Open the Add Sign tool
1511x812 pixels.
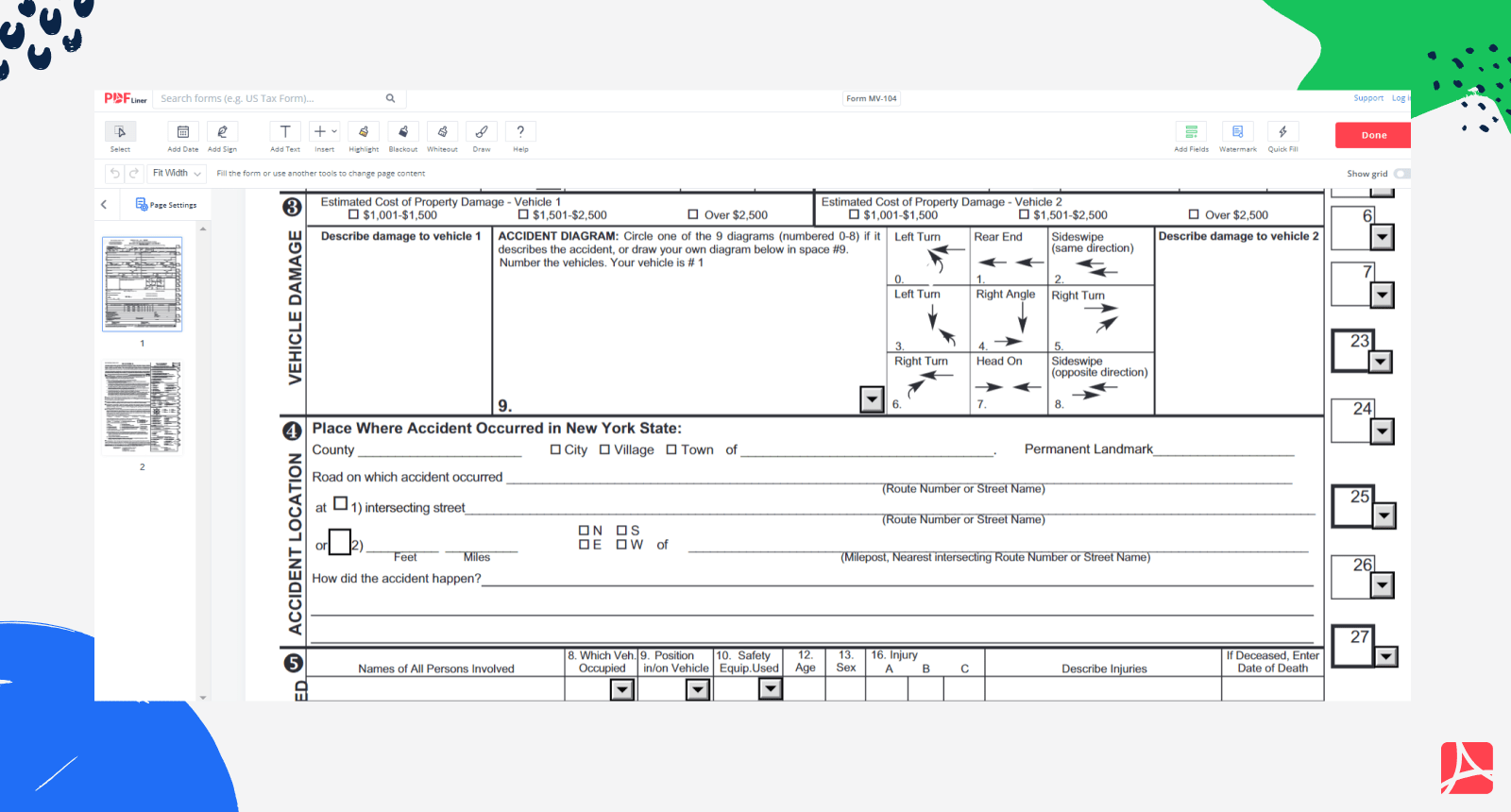pyautogui.click(x=222, y=132)
